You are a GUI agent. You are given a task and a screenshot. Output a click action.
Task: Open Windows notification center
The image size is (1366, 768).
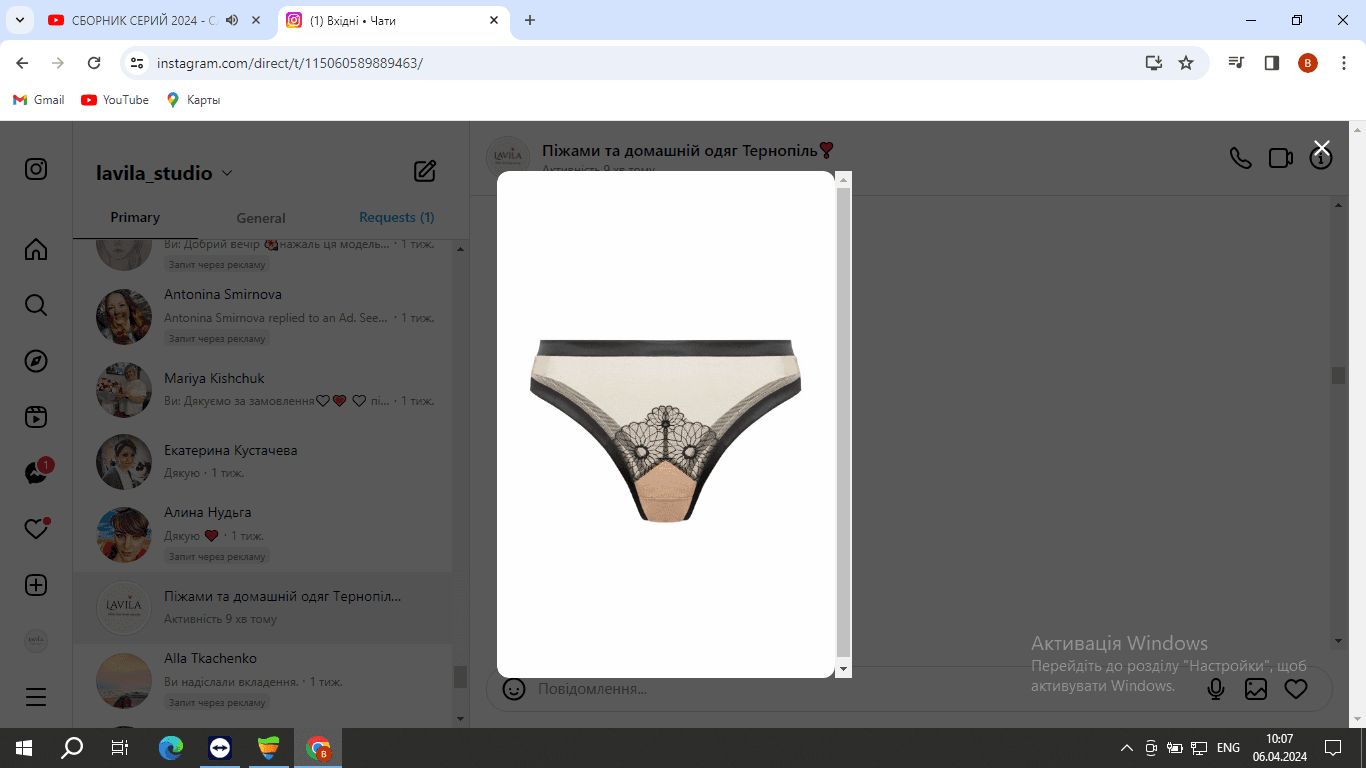click(1333, 747)
